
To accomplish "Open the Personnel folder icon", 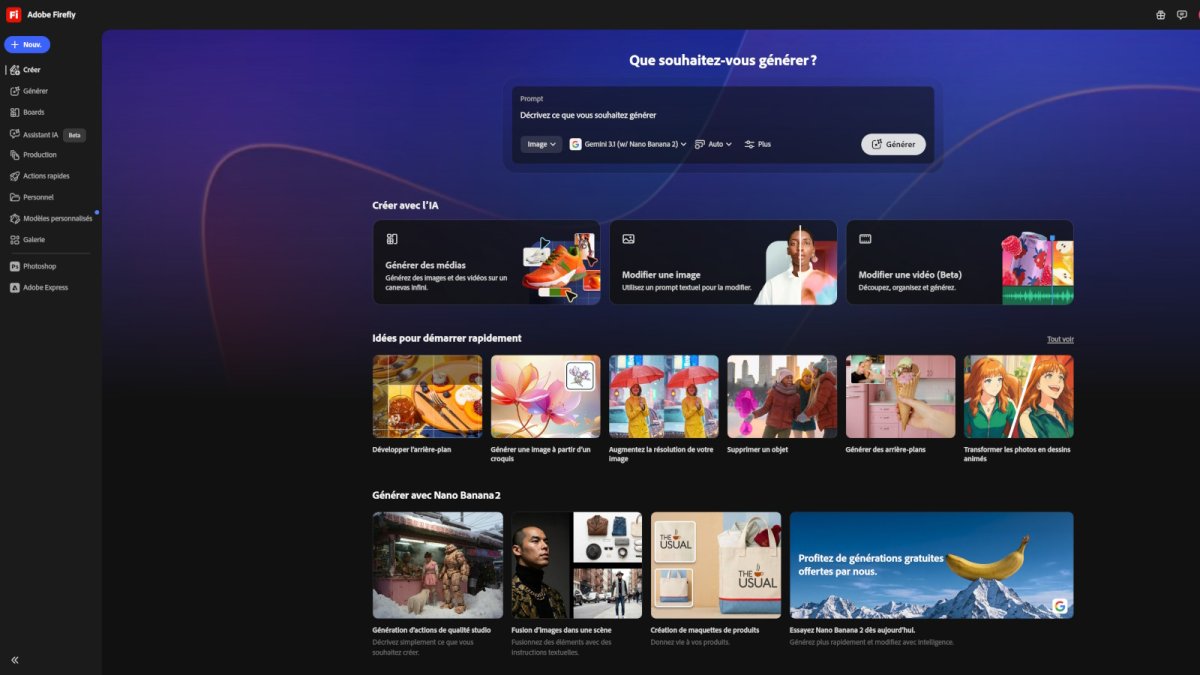I will (15, 197).
